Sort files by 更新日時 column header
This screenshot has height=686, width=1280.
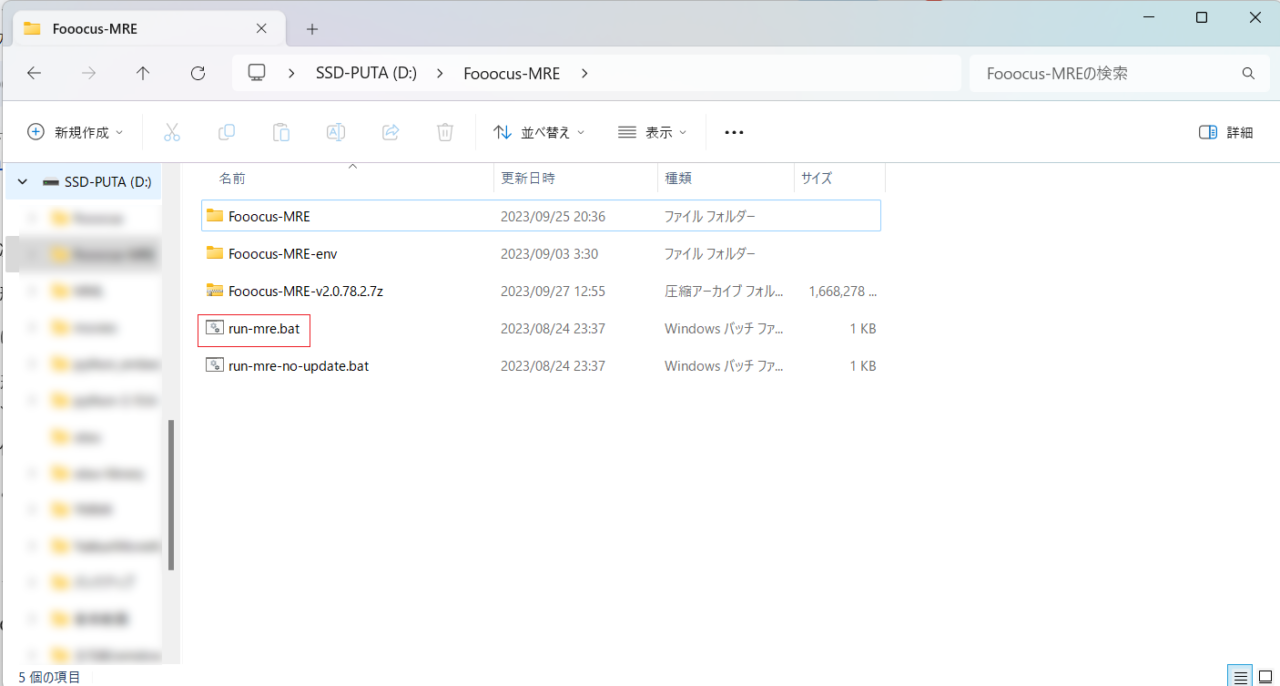click(528, 178)
